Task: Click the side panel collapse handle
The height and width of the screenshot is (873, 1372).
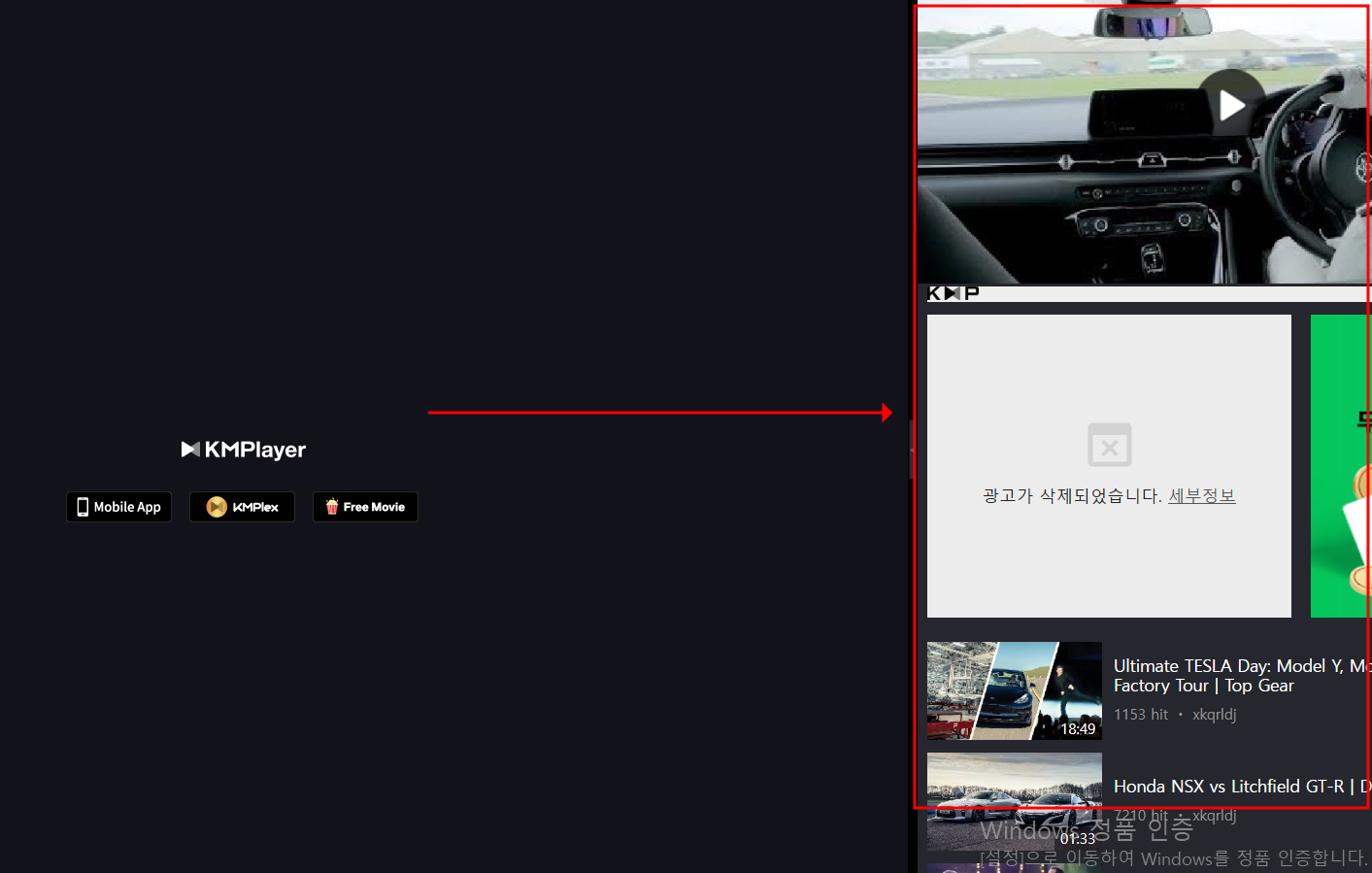Action: (x=912, y=450)
